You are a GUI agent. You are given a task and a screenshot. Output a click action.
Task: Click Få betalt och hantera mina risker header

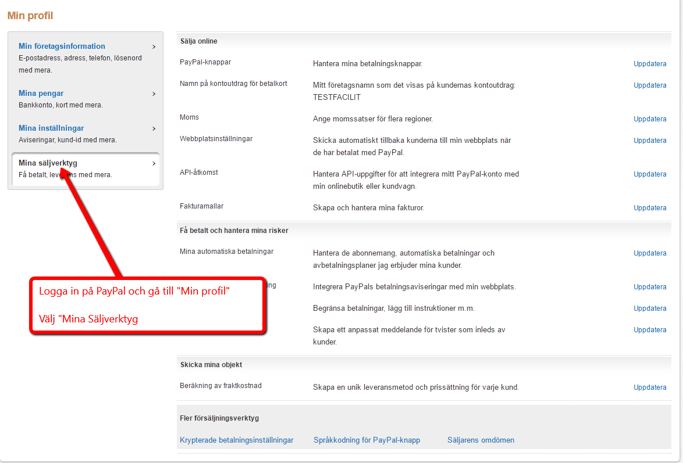pos(234,230)
